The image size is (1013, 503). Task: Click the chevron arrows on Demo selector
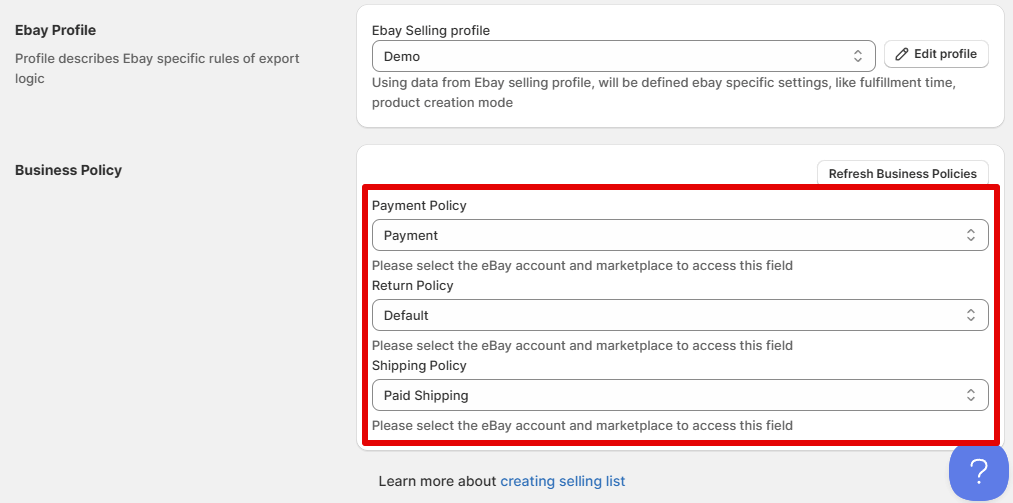coord(858,56)
